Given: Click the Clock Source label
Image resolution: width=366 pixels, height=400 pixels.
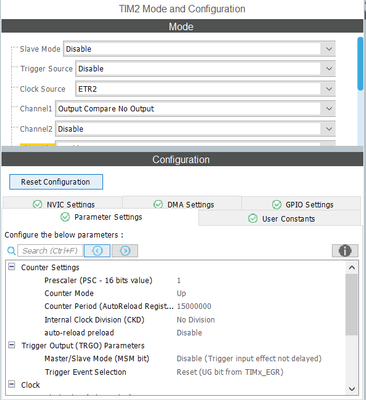Looking at the screenshot, I should [x=42, y=89].
